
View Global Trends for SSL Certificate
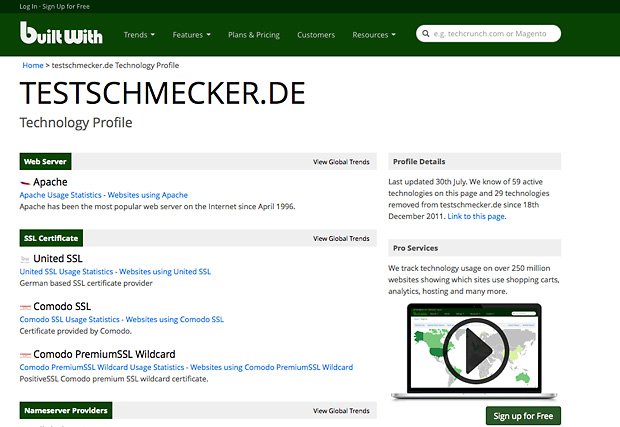pos(341,238)
